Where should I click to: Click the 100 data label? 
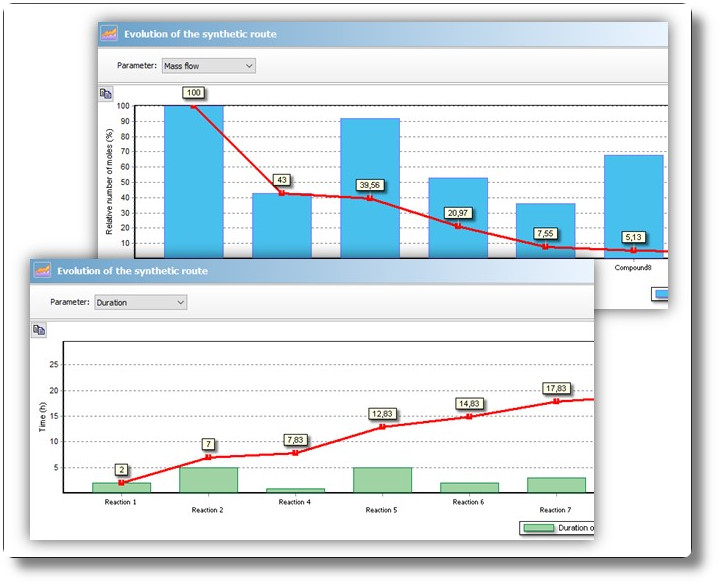pos(194,93)
